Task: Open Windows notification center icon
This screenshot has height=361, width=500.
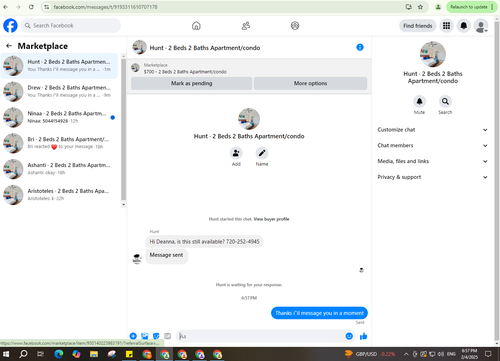Action: click(488, 354)
